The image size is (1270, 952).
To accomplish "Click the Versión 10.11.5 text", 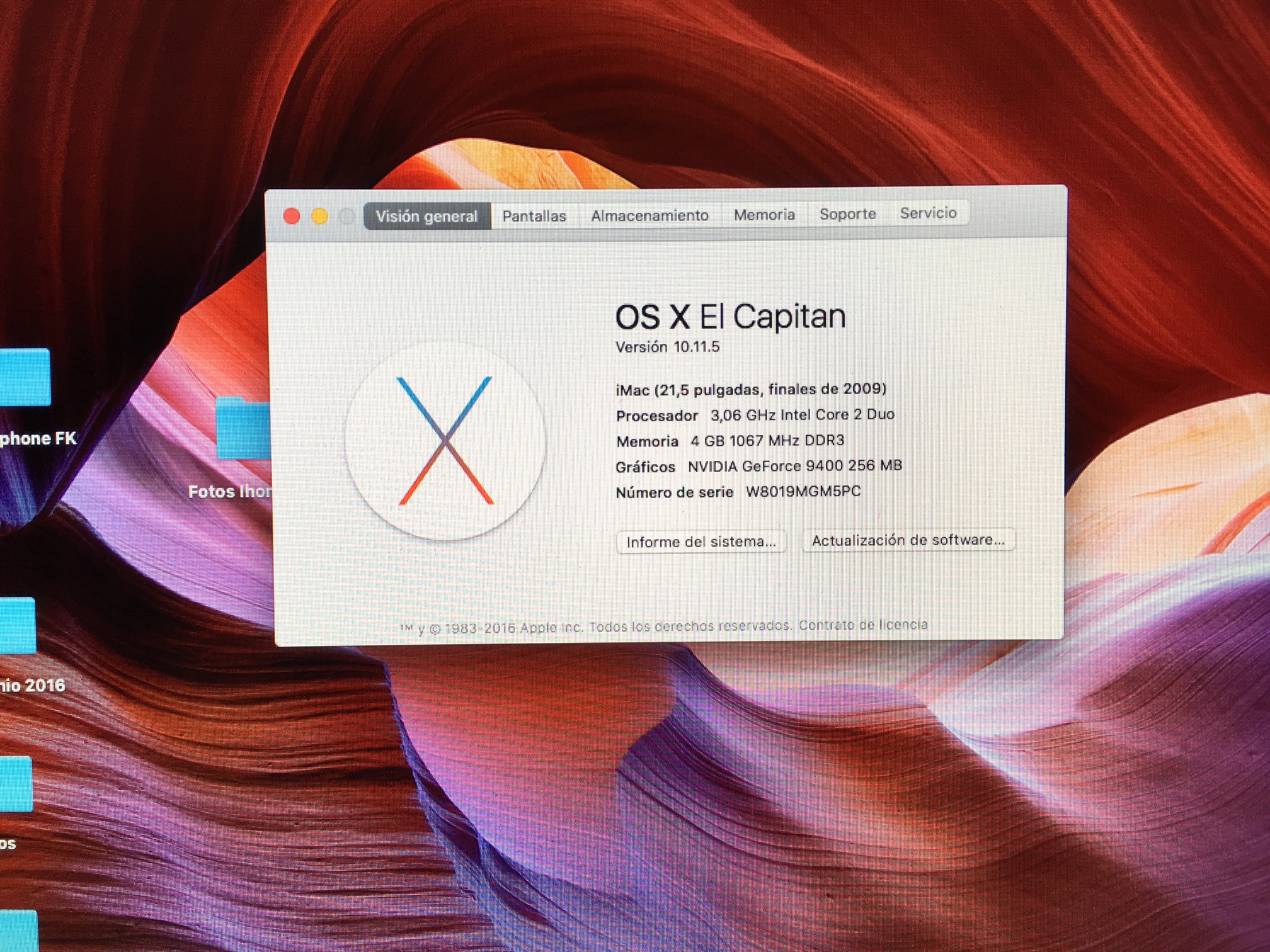I will [x=667, y=347].
